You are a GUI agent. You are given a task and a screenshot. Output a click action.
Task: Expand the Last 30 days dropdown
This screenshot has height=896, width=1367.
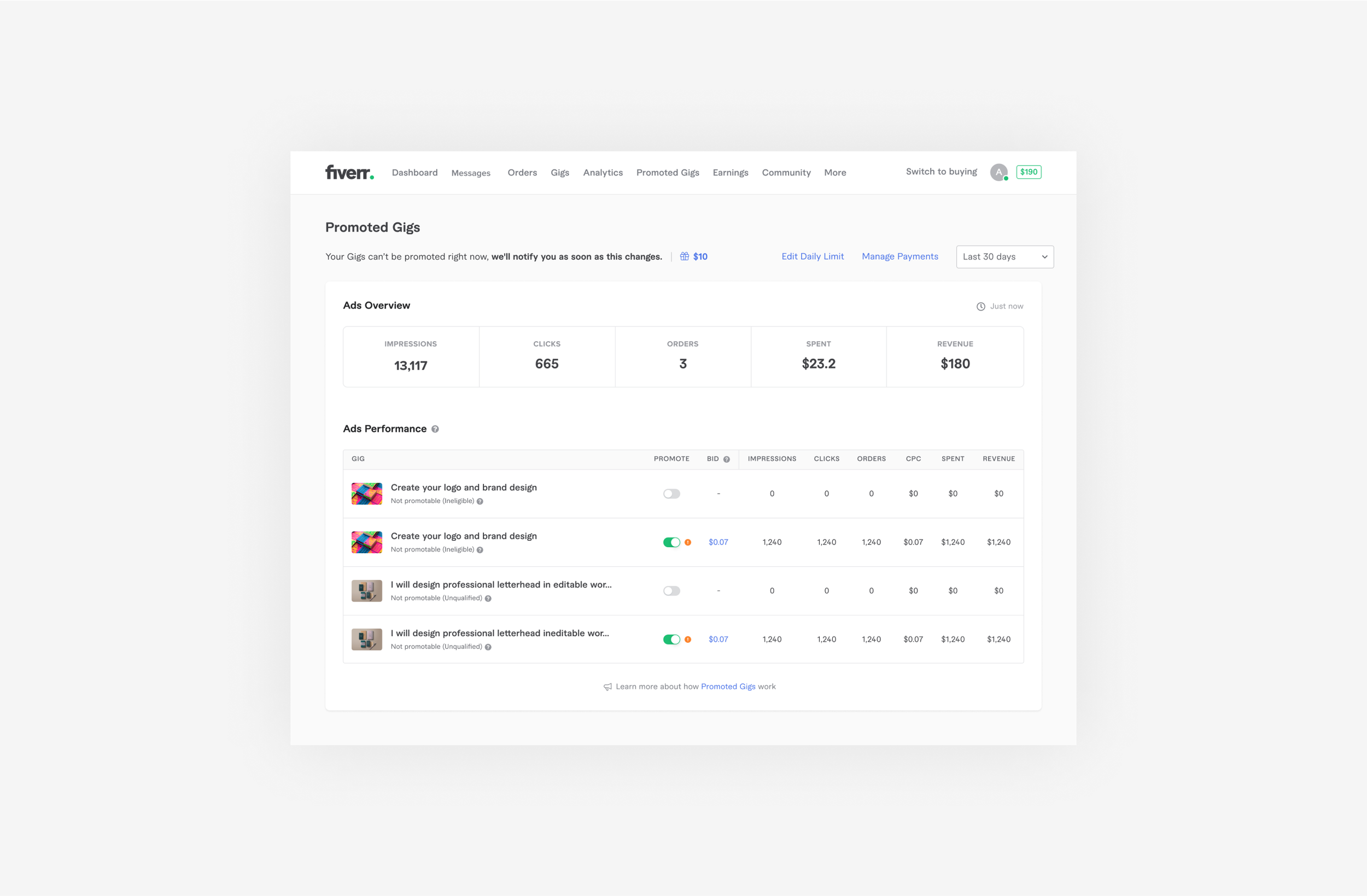click(1004, 257)
